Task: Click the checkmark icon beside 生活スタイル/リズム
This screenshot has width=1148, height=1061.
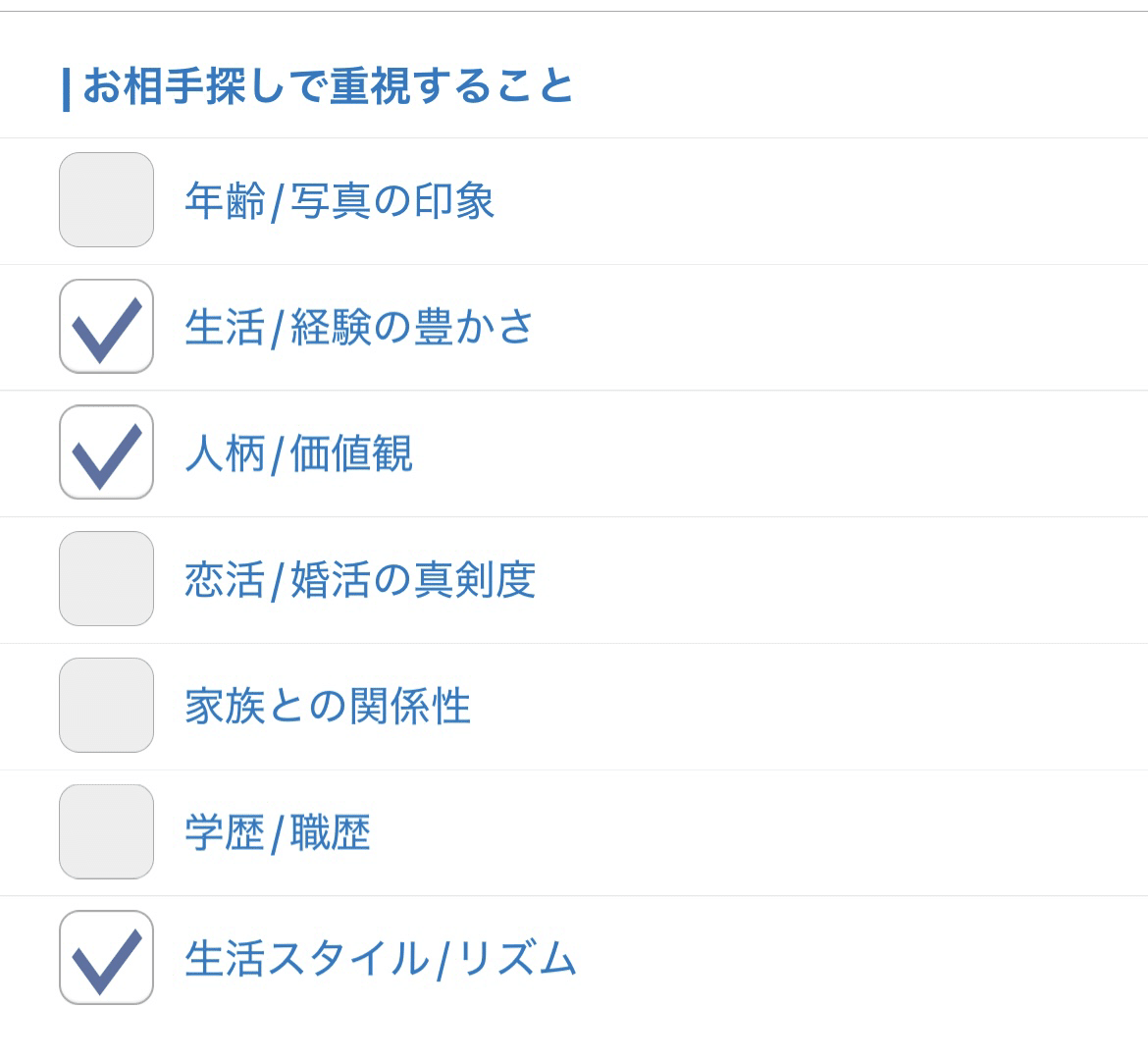Action: click(x=106, y=960)
